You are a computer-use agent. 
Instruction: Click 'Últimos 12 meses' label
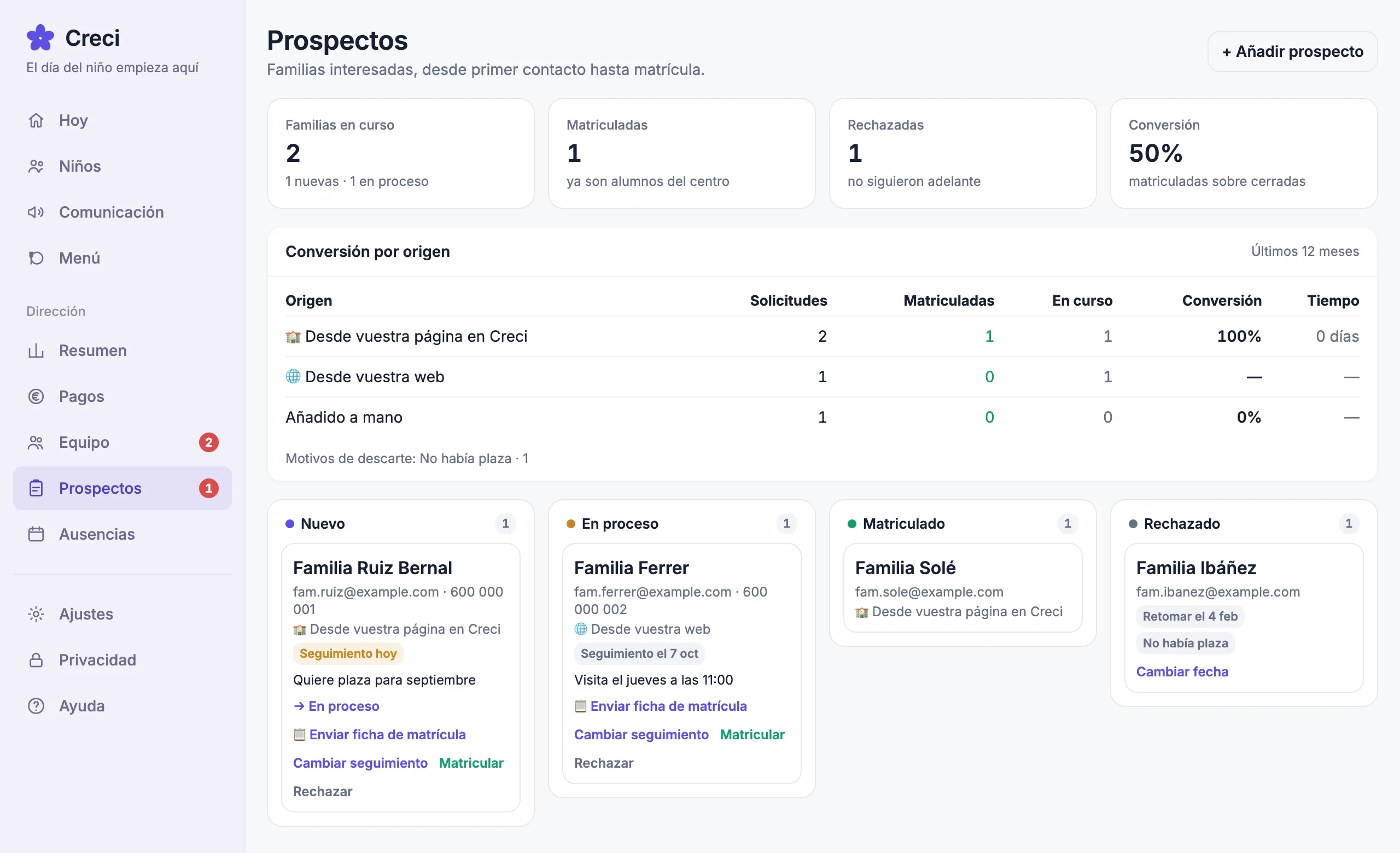point(1304,252)
